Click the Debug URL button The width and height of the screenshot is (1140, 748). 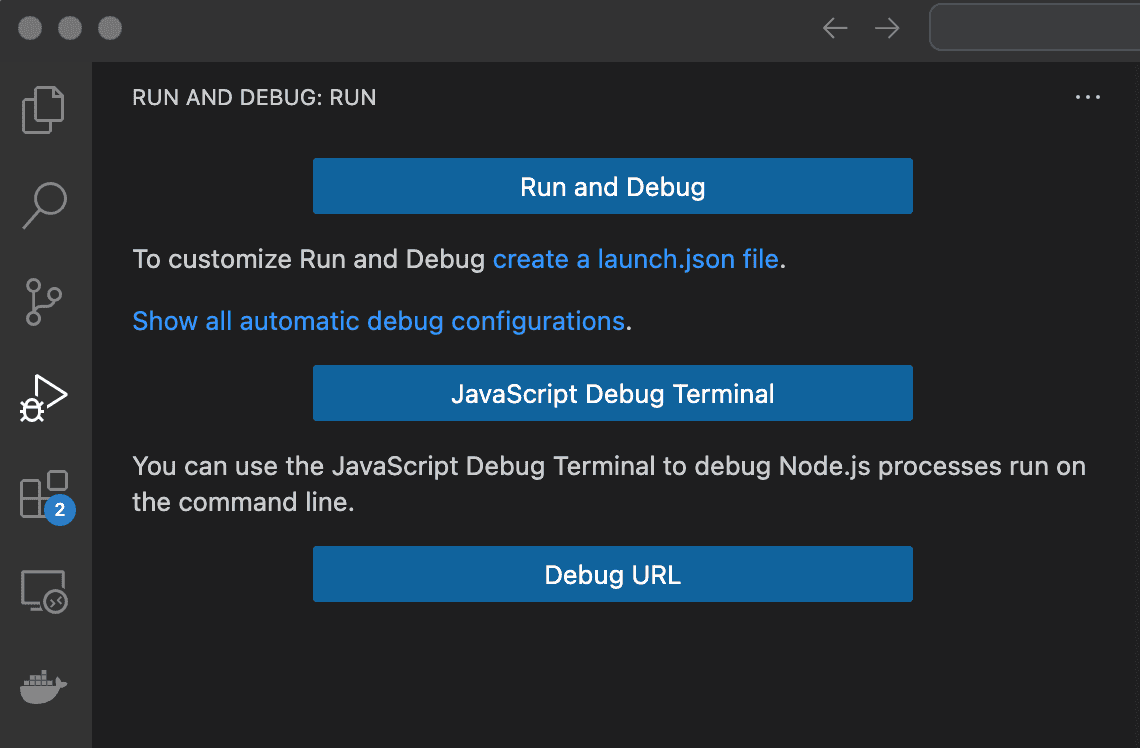pos(613,574)
